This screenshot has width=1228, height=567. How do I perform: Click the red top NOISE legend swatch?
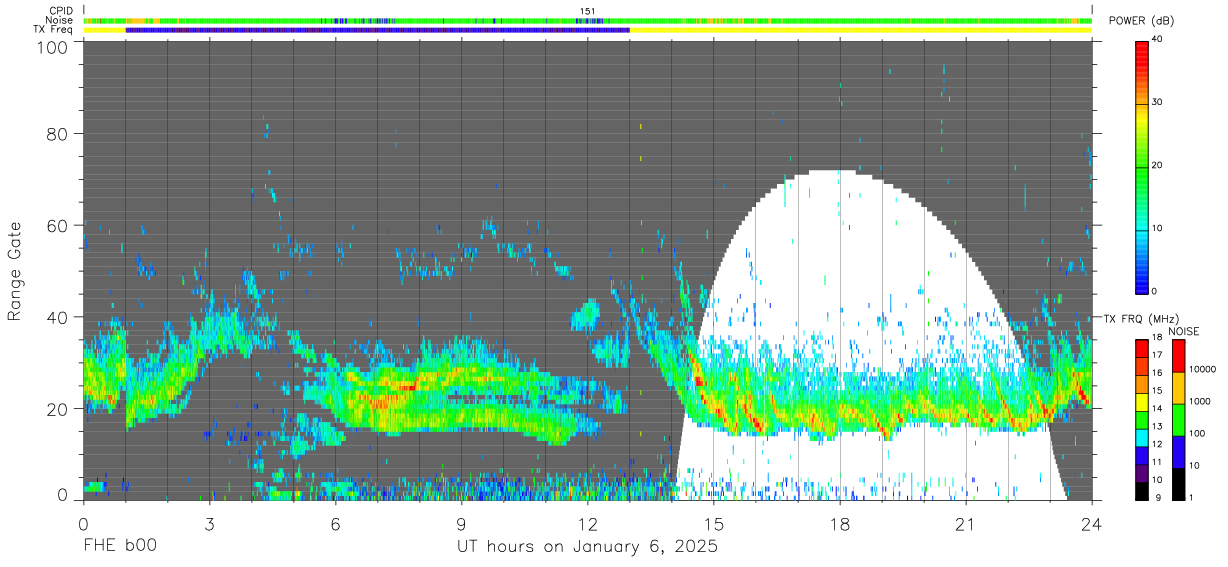click(x=1178, y=355)
